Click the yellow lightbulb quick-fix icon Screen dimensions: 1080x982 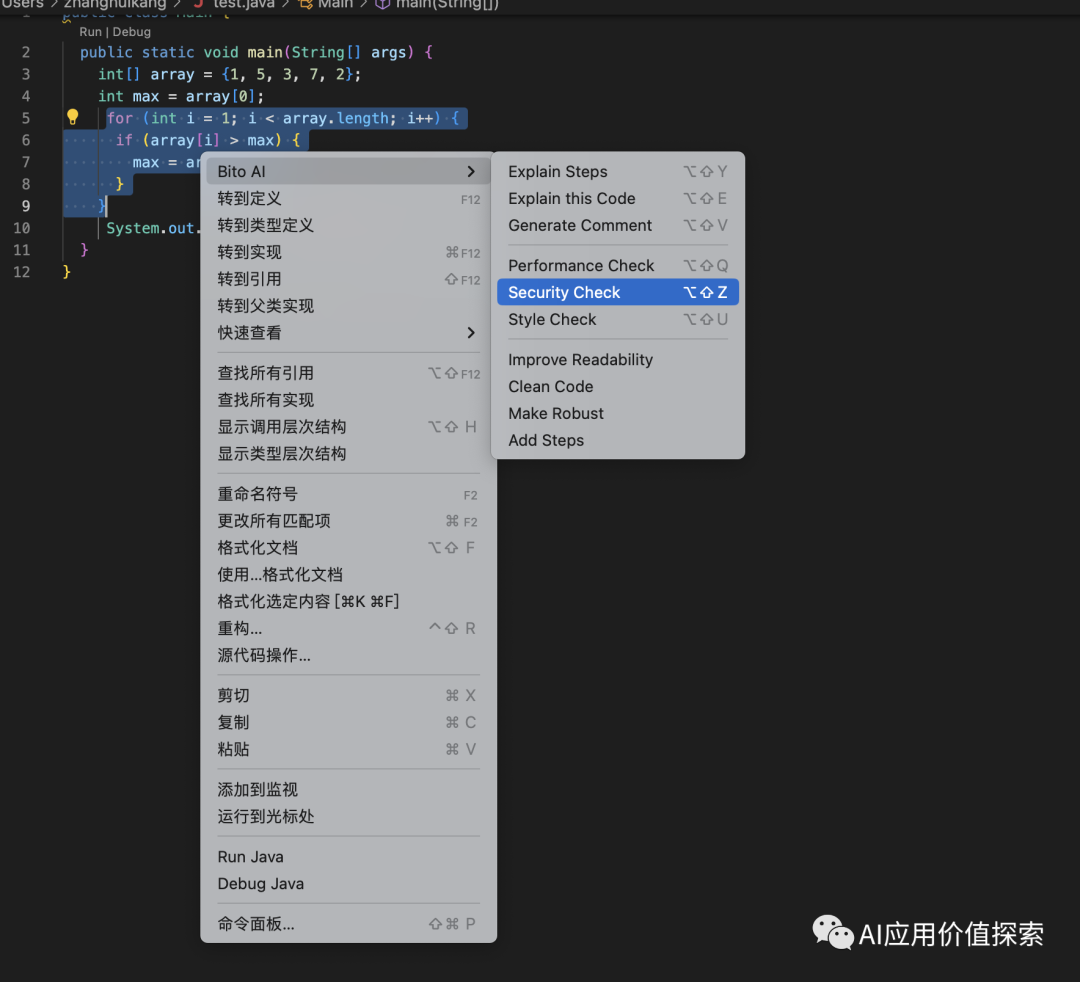pyautogui.click(x=72, y=117)
